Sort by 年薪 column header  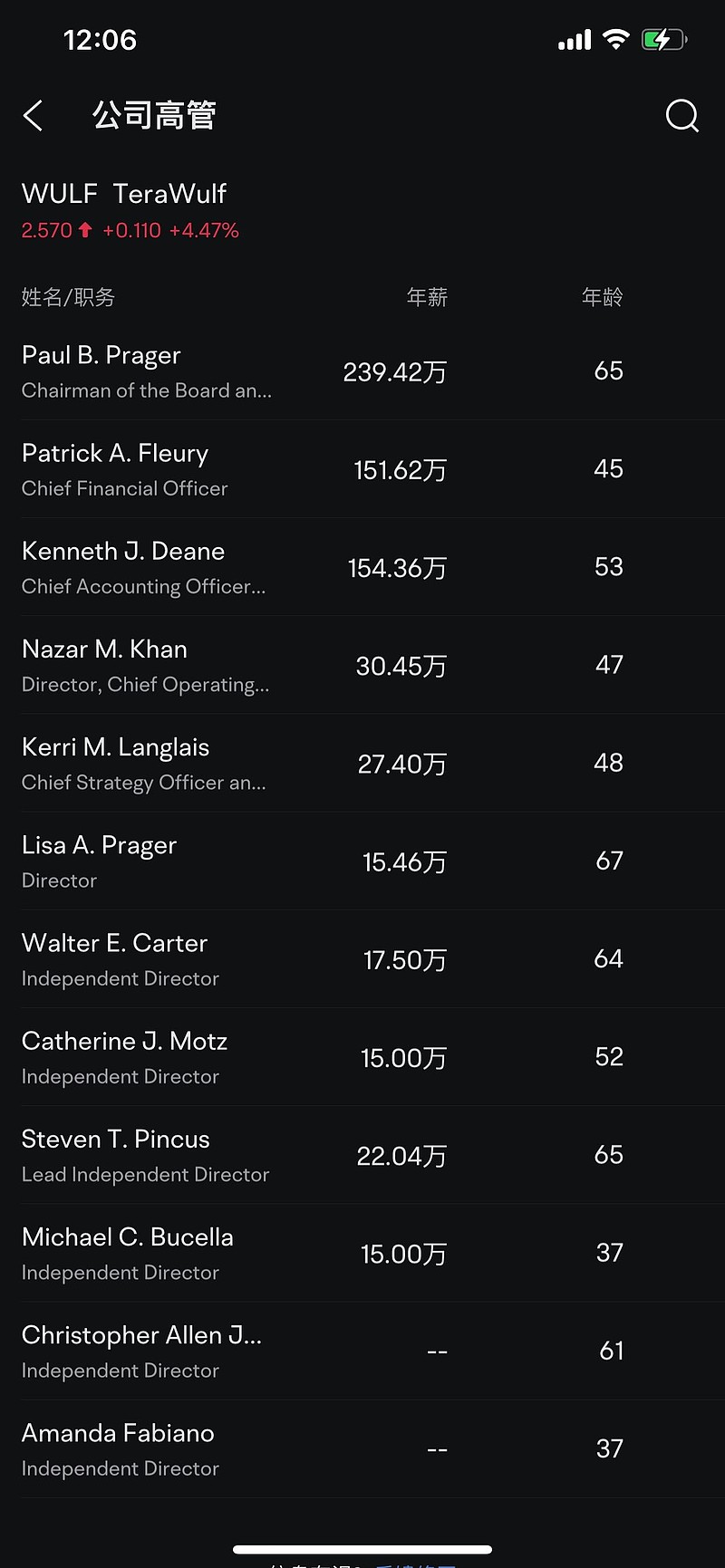[x=427, y=297]
